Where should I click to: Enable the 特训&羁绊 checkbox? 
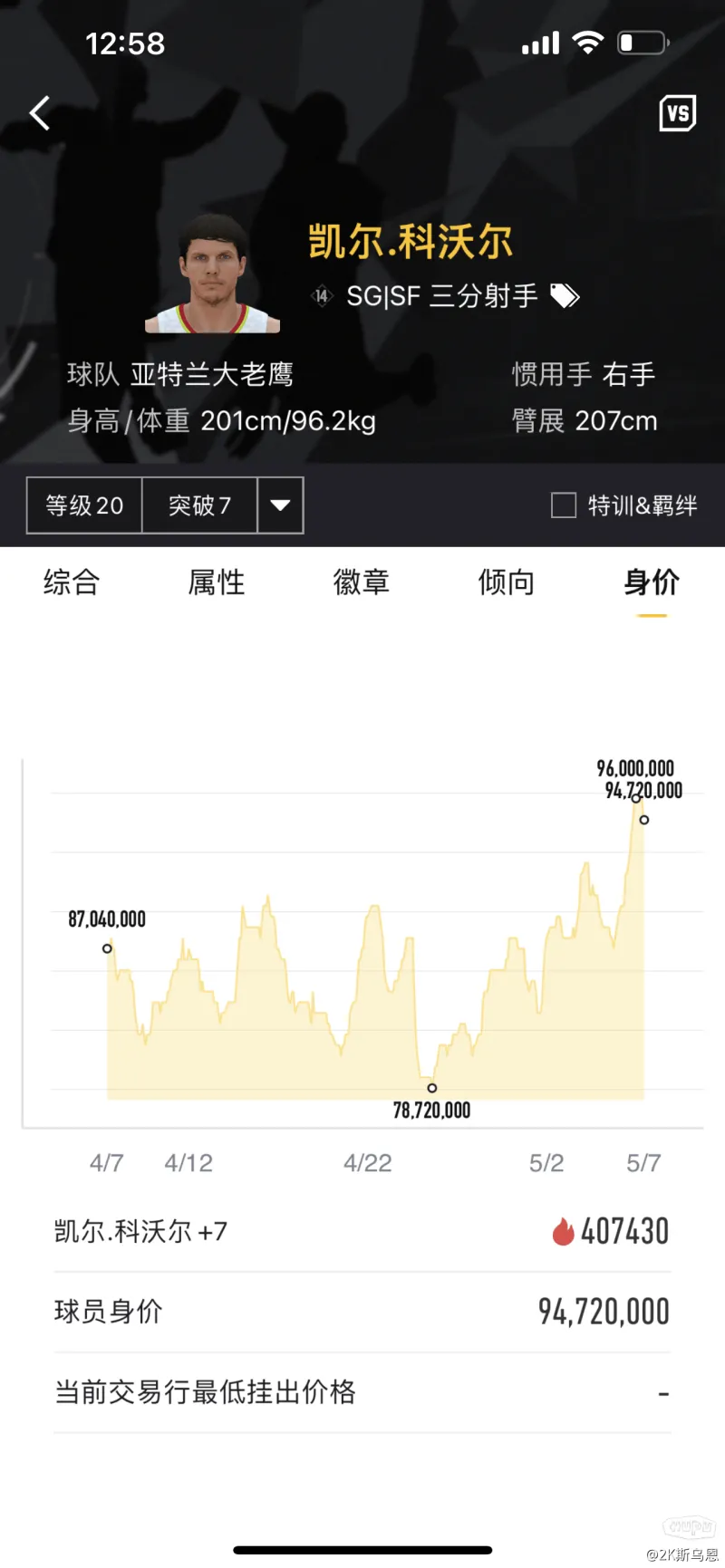pyautogui.click(x=564, y=505)
